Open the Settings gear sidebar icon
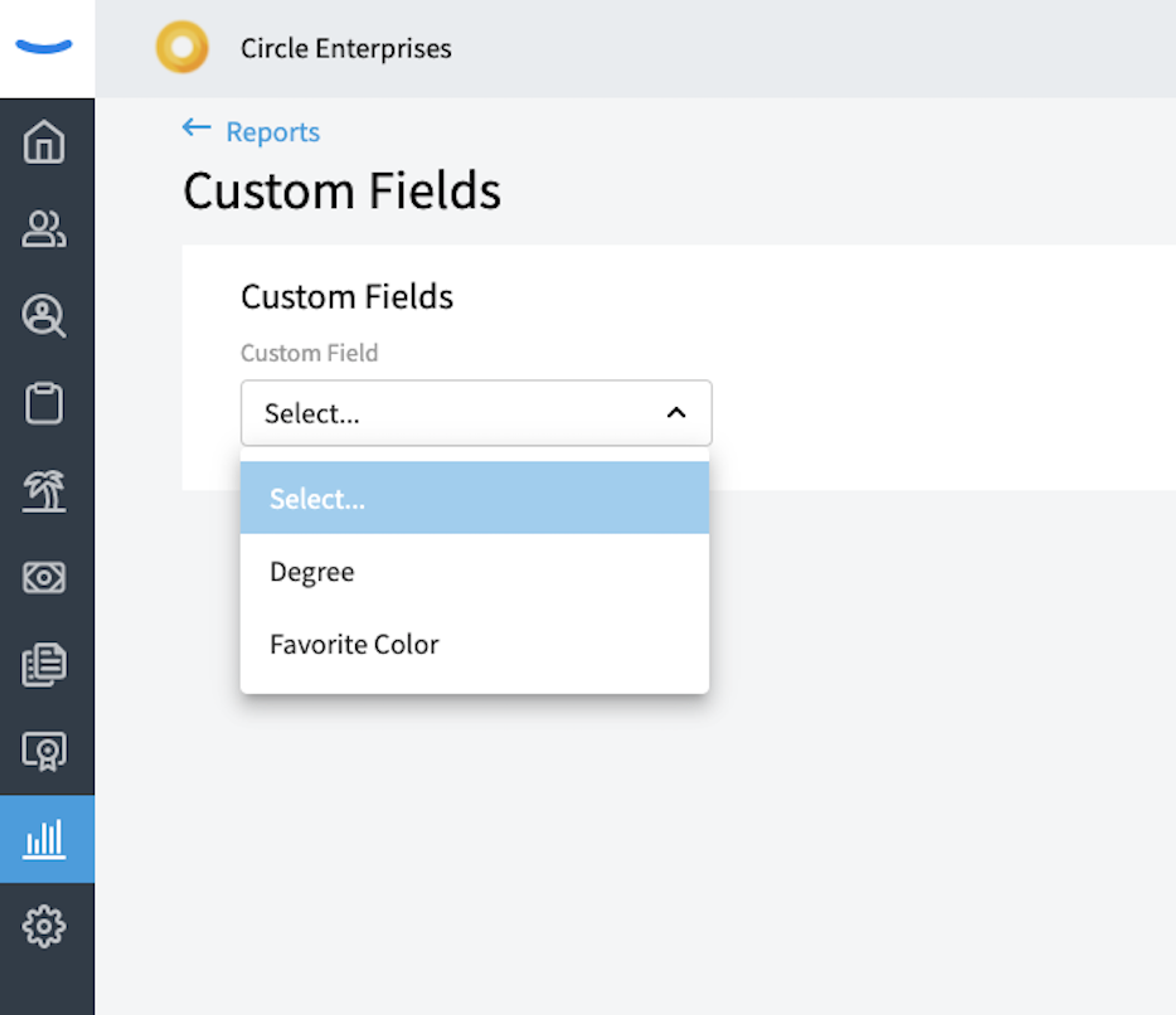1176x1015 pixels. pos(44,926)
